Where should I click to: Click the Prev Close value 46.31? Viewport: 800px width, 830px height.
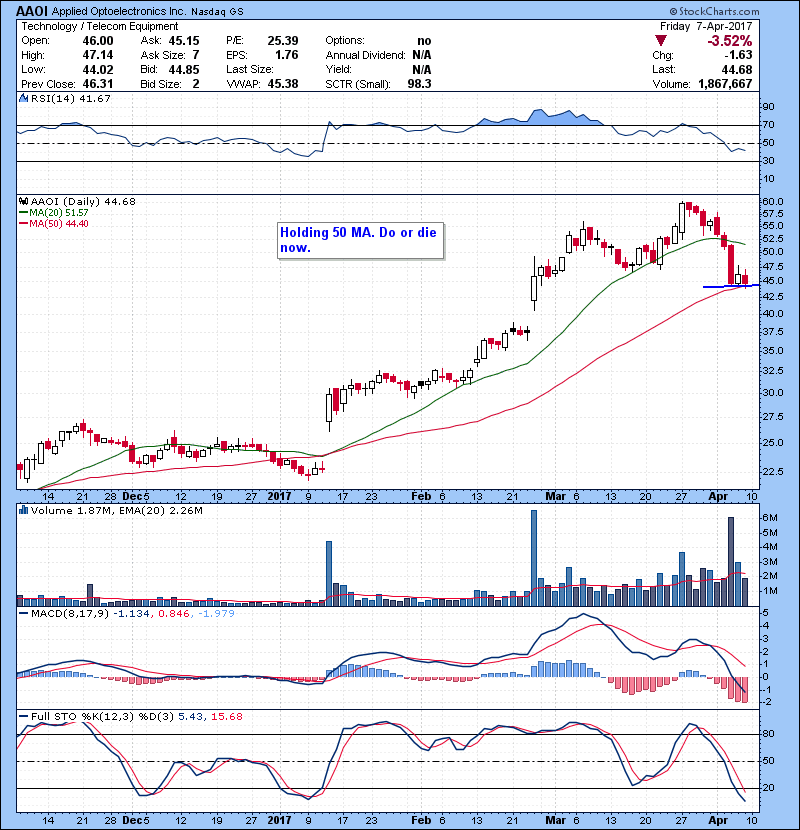[x=98, y=84]
